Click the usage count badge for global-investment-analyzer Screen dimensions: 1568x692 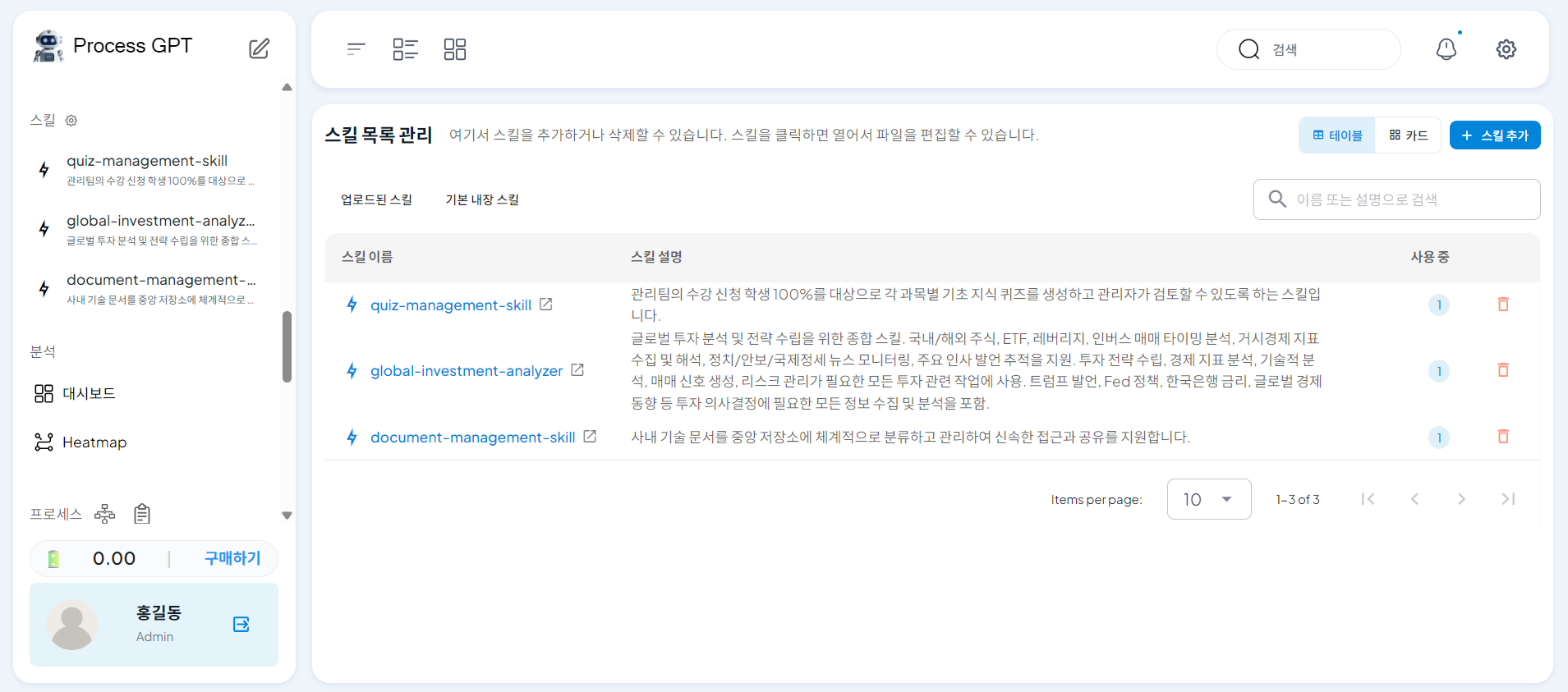coord(1439,371)
